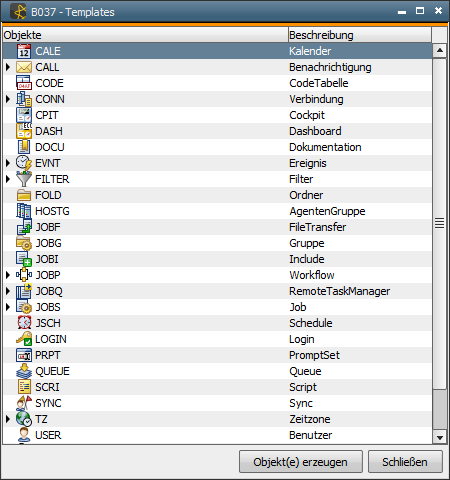Screen dimensions: 450x480
Task: Click the scrollbar down arrow
Action: [x=440, y=438]
